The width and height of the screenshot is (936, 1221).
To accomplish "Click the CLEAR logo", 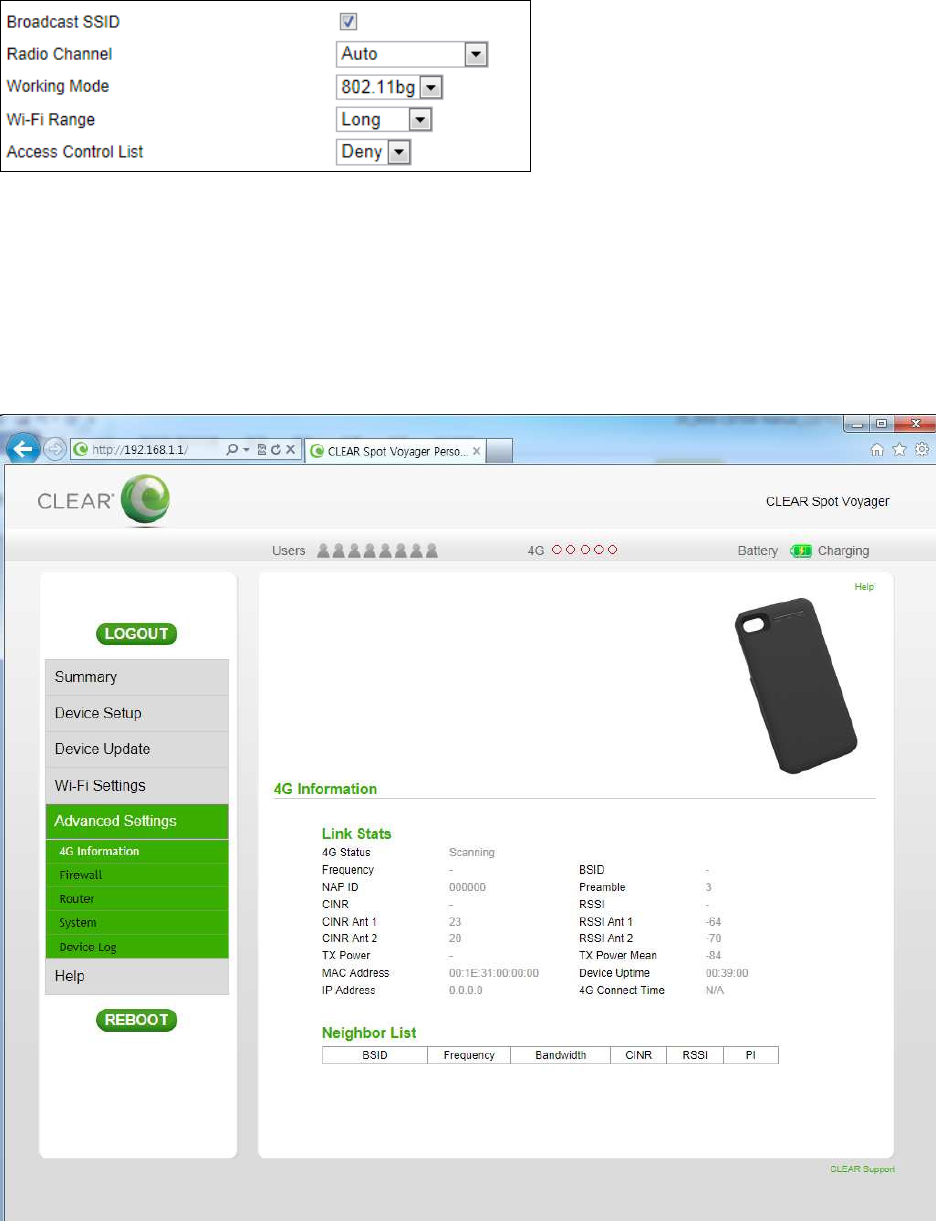I will click(103, 500).
